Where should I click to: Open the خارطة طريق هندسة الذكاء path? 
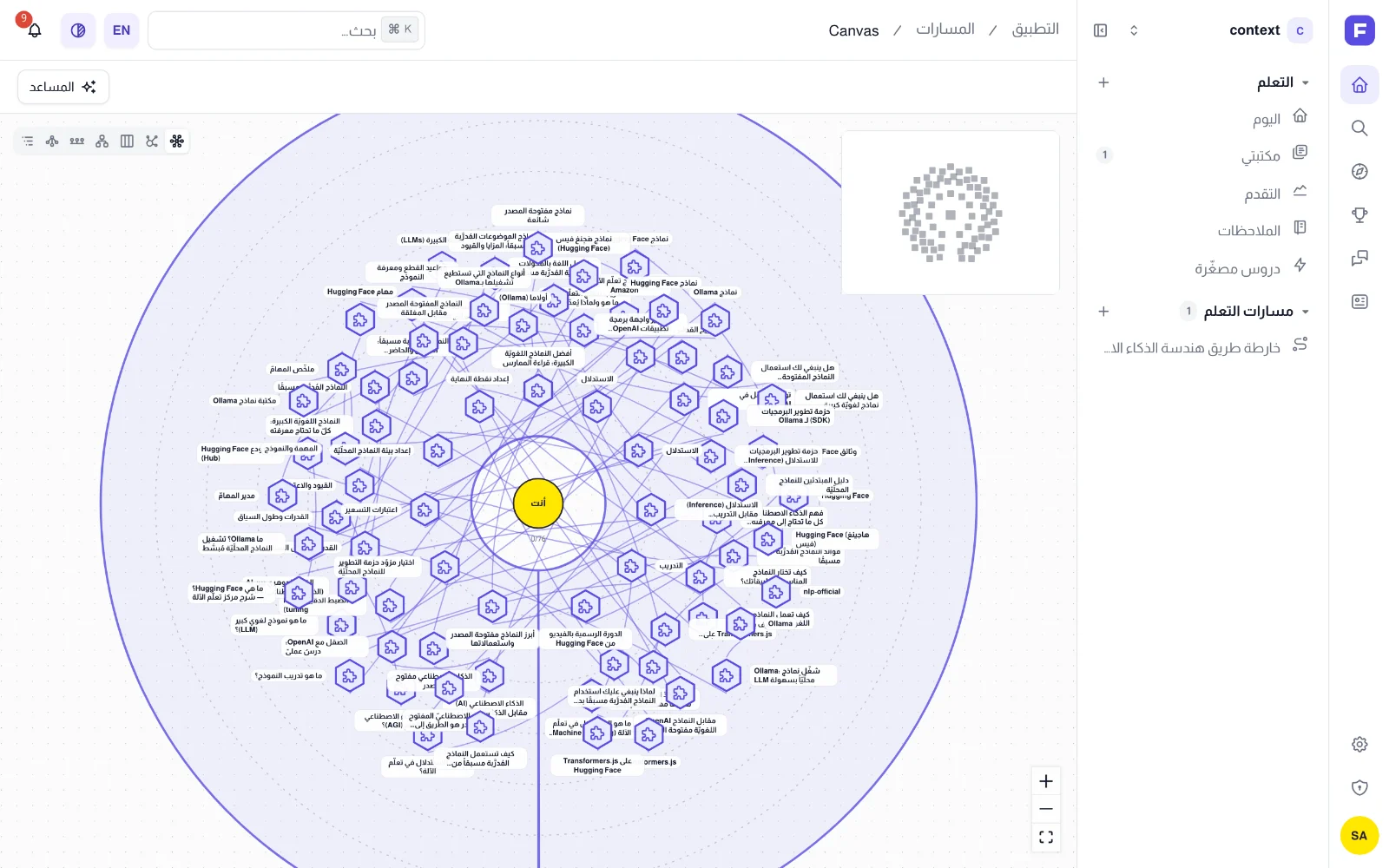point(1203,347)
